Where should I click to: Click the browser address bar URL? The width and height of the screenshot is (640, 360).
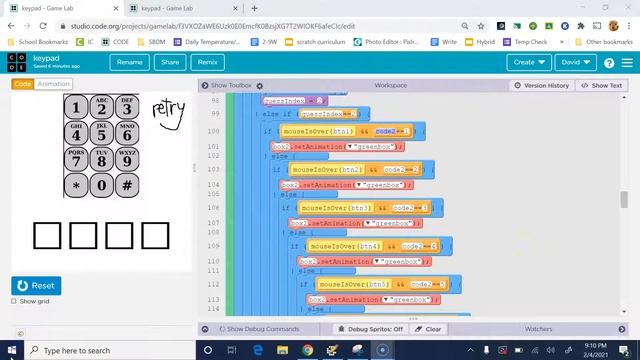(x=212, y=26)
